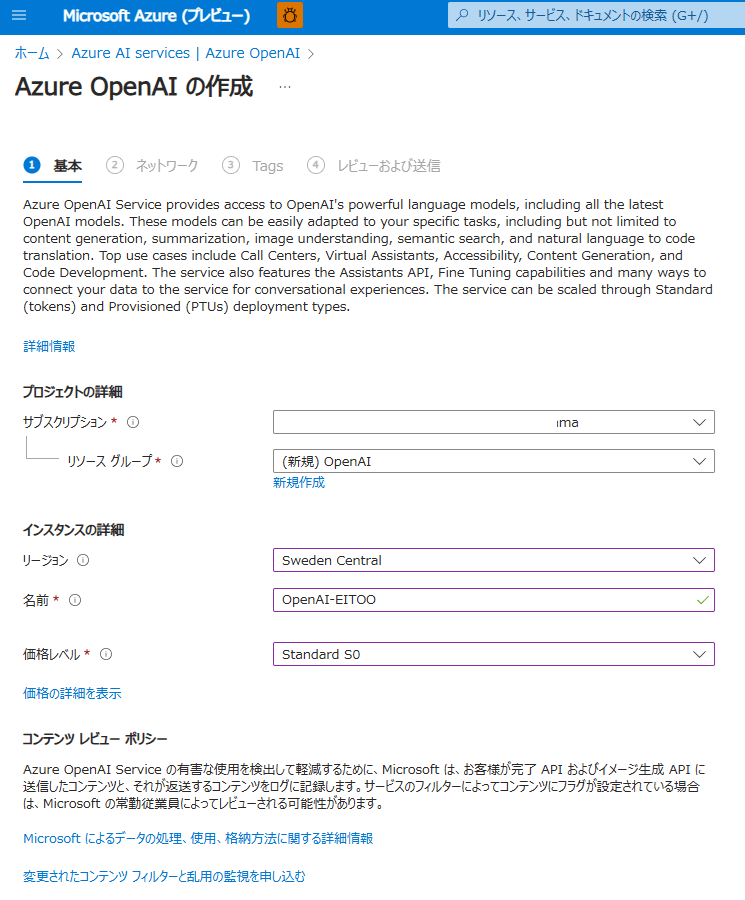The height and width of the screenshot is (900, 745).
Task: Expand the Standard S0 pricing dropdown
Action: pos(494,654)
